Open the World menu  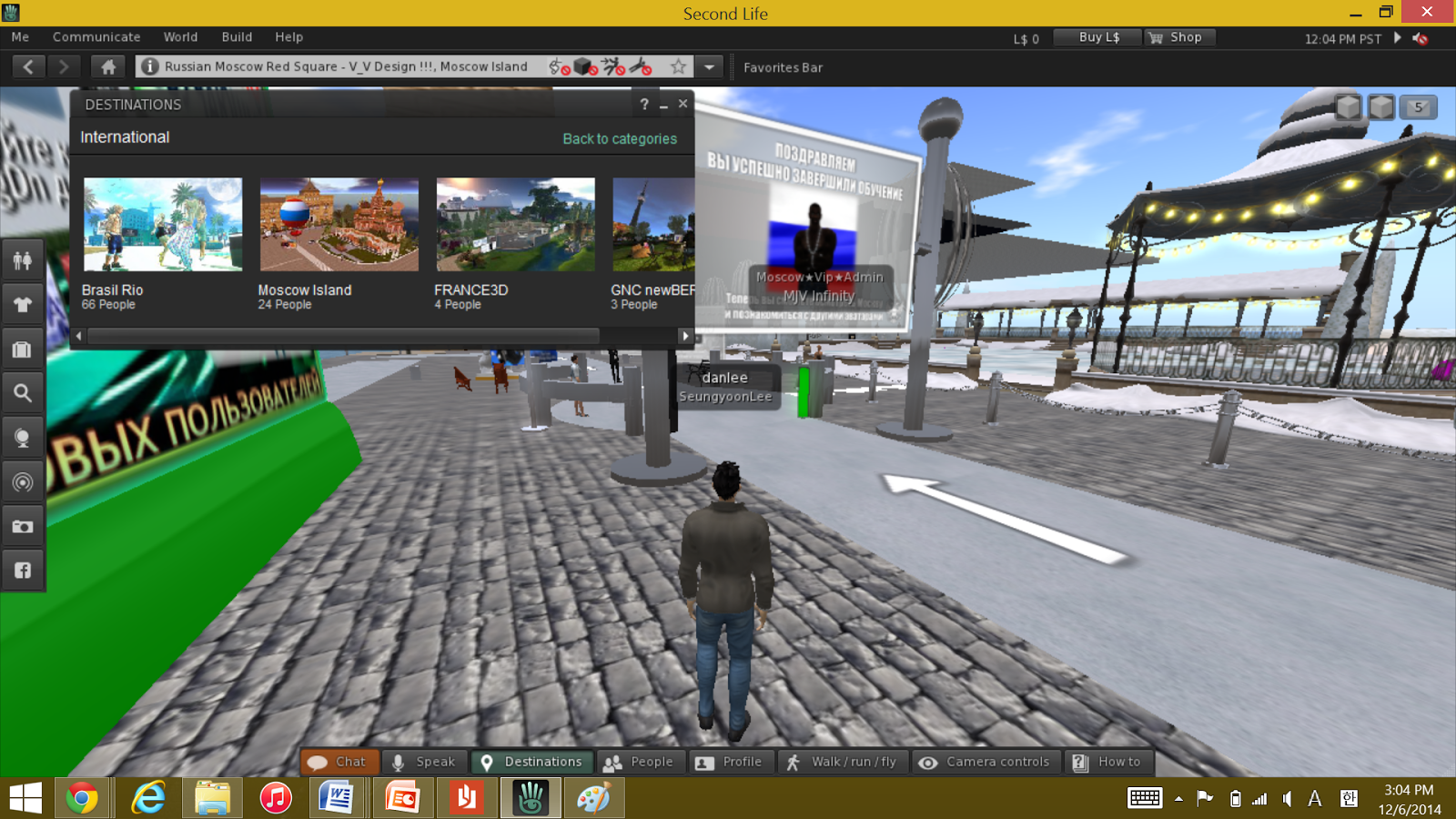[x=180, y=37]
